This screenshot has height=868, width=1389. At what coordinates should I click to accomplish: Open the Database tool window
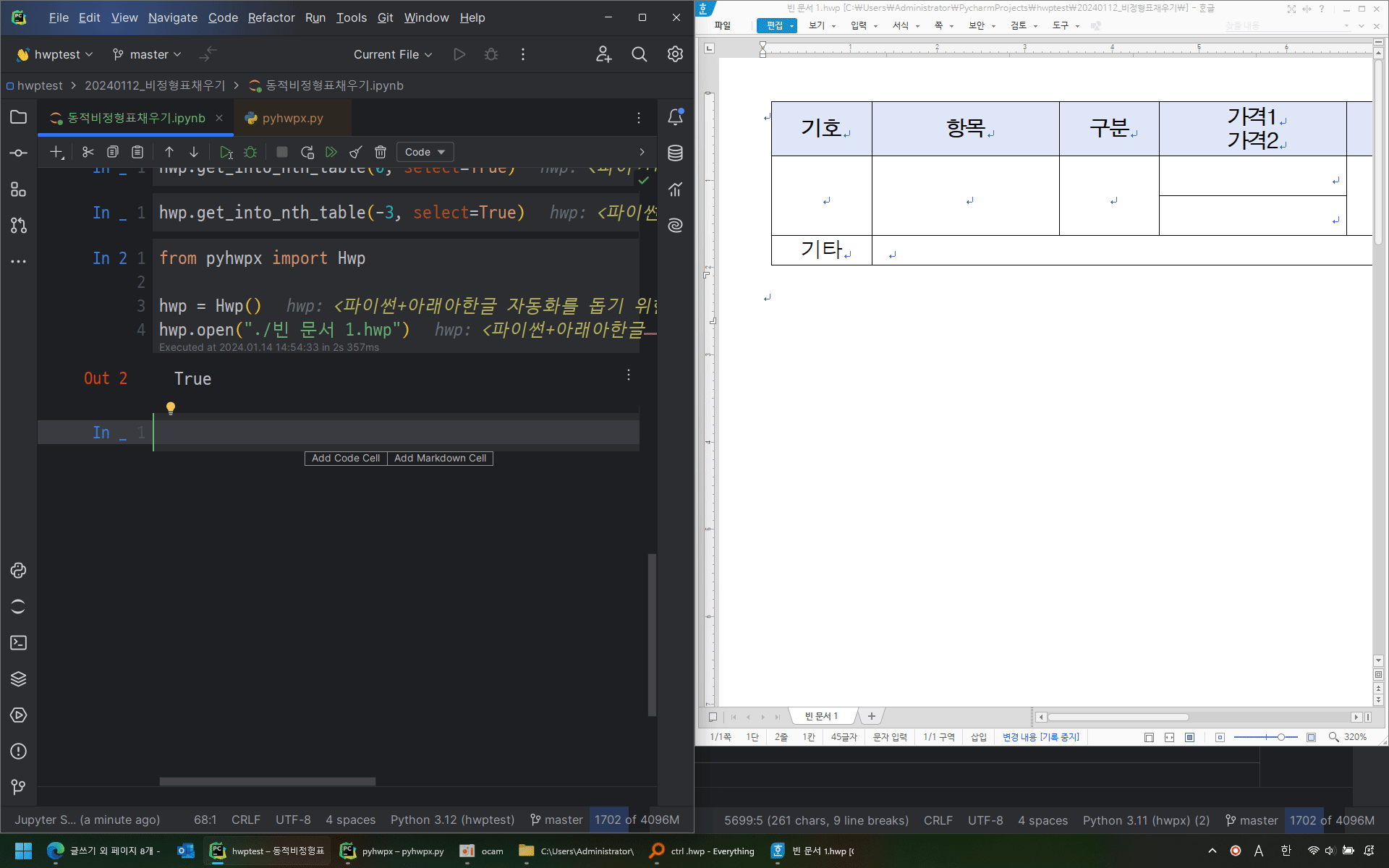coord(675,153)
